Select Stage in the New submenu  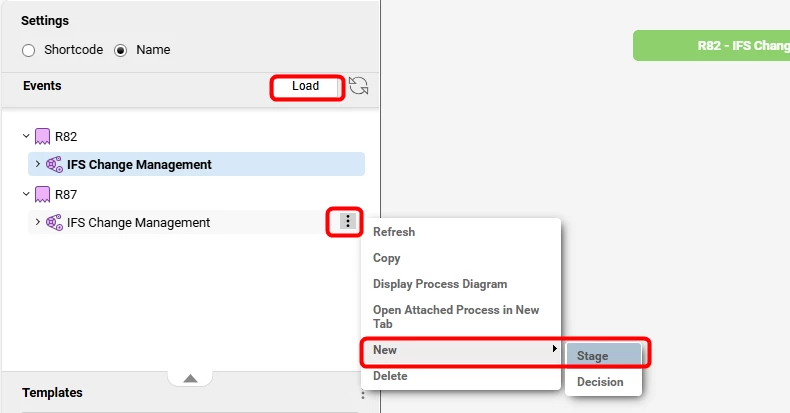(593, 356)
